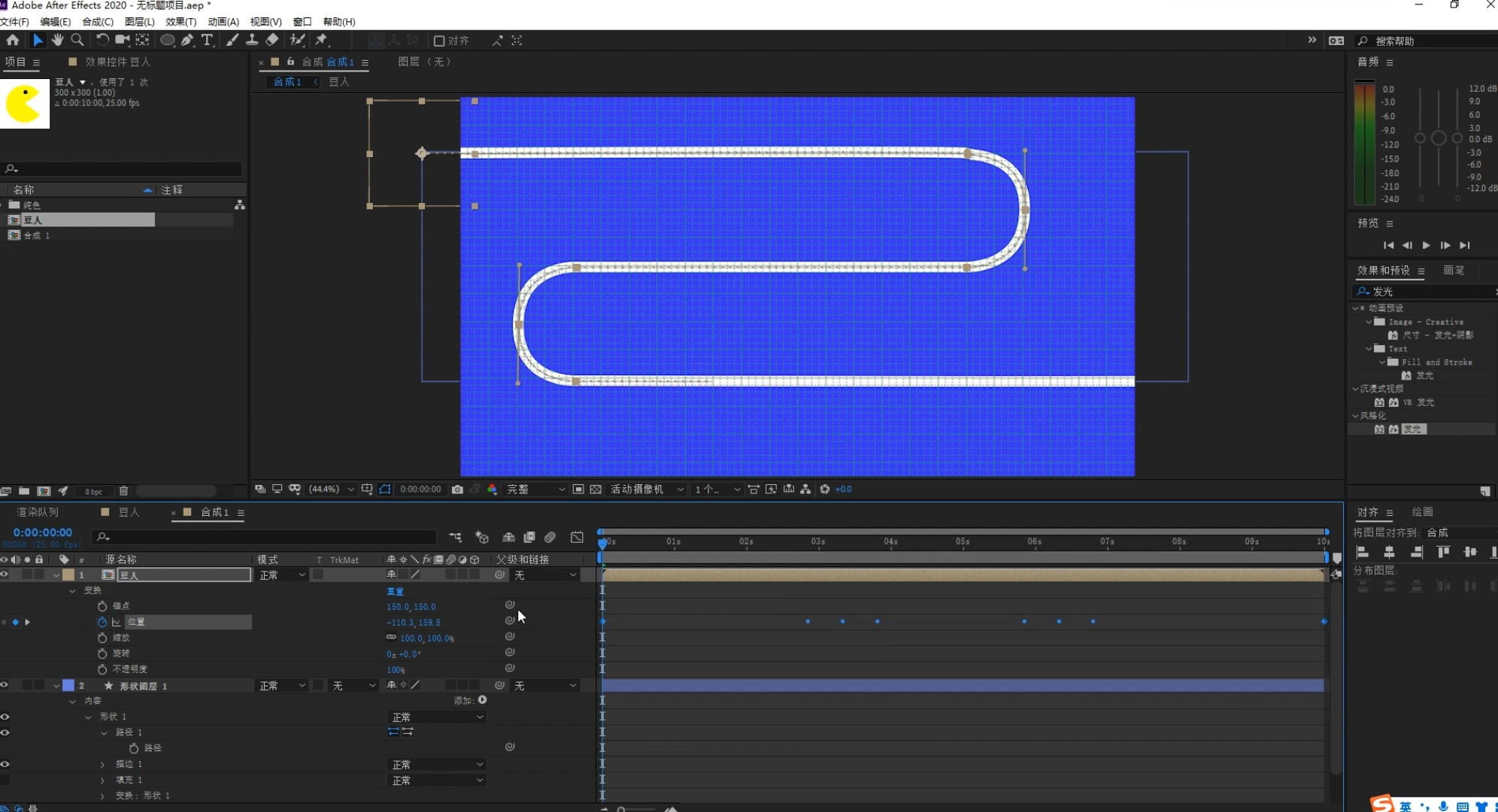The height and width of the screenshot is (812, 1498).
Task: Hide the 形状图层 1 layer eye toggle
Action: point(5,685)
